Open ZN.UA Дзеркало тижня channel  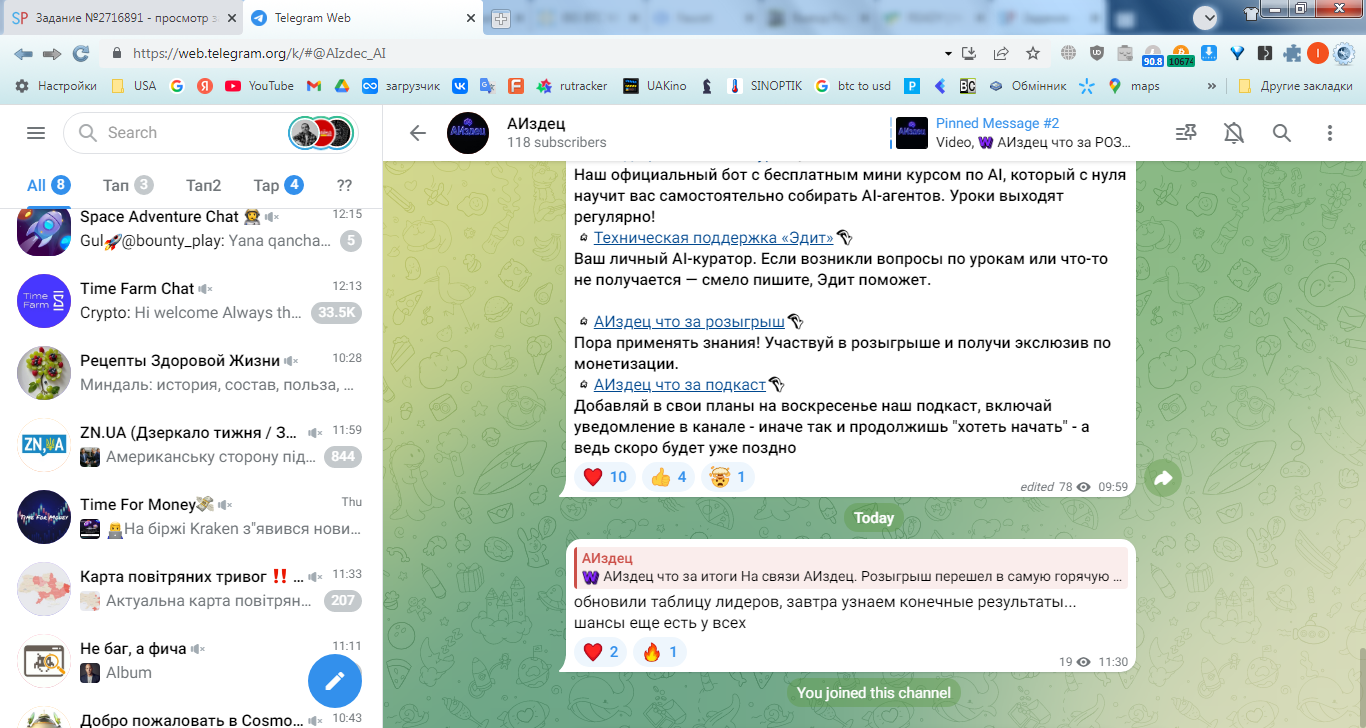191,445
